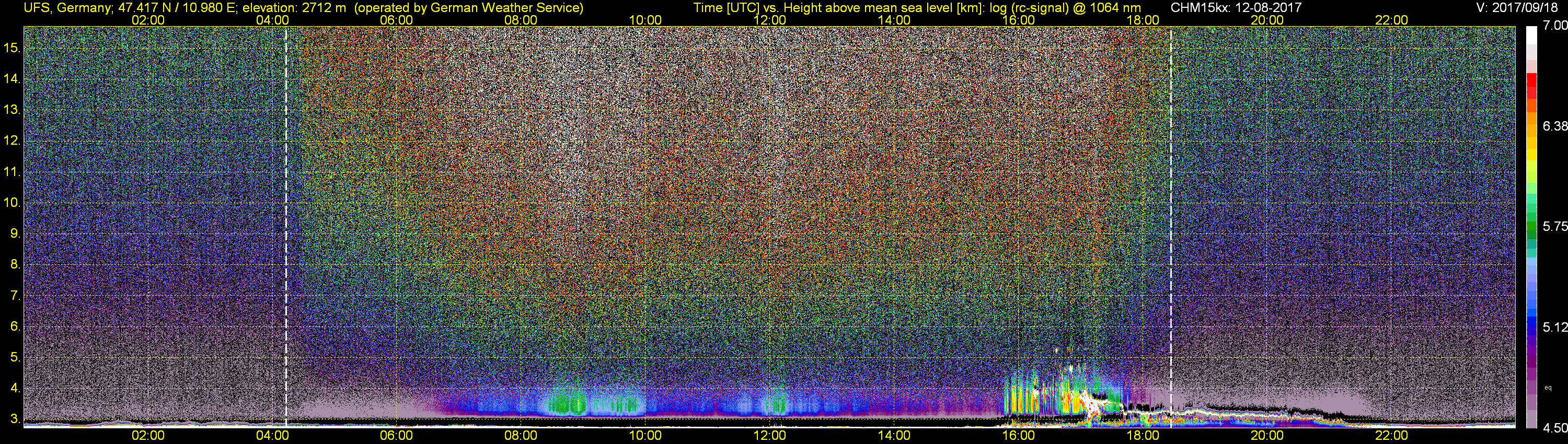This screenshot has height=444, width=1568.
Task: Click the '5.75' colorbar value
Action: click(1555, 226)
